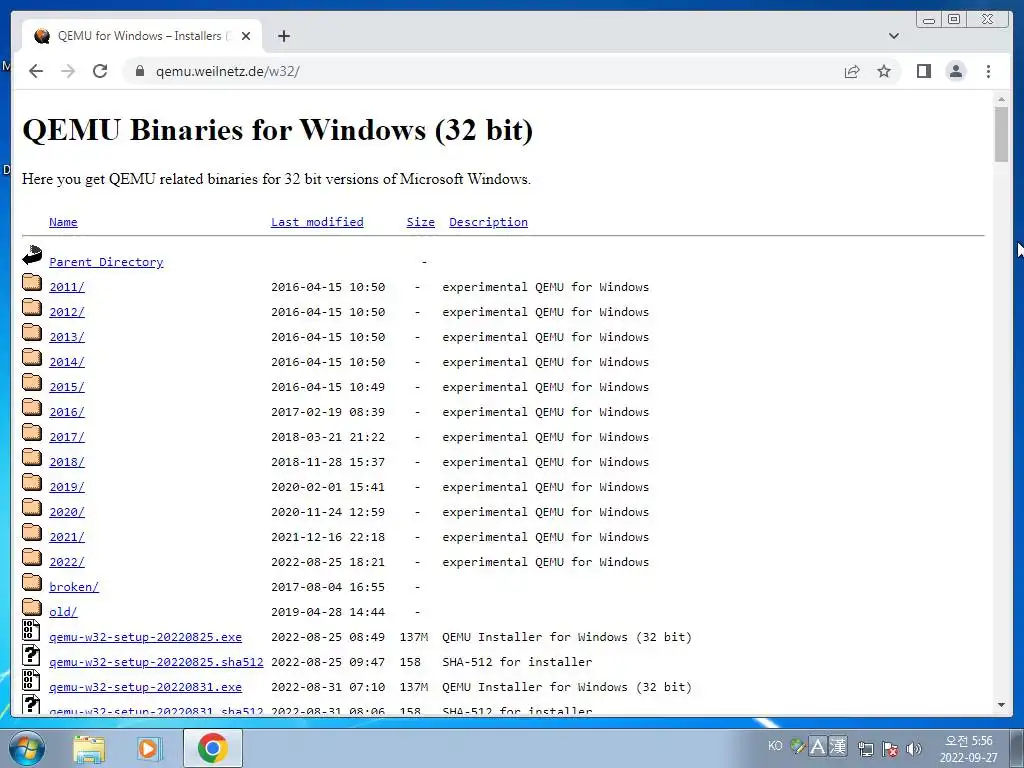Open qemu-w32-setup-20220825.sha512 link

pos(156,662)
